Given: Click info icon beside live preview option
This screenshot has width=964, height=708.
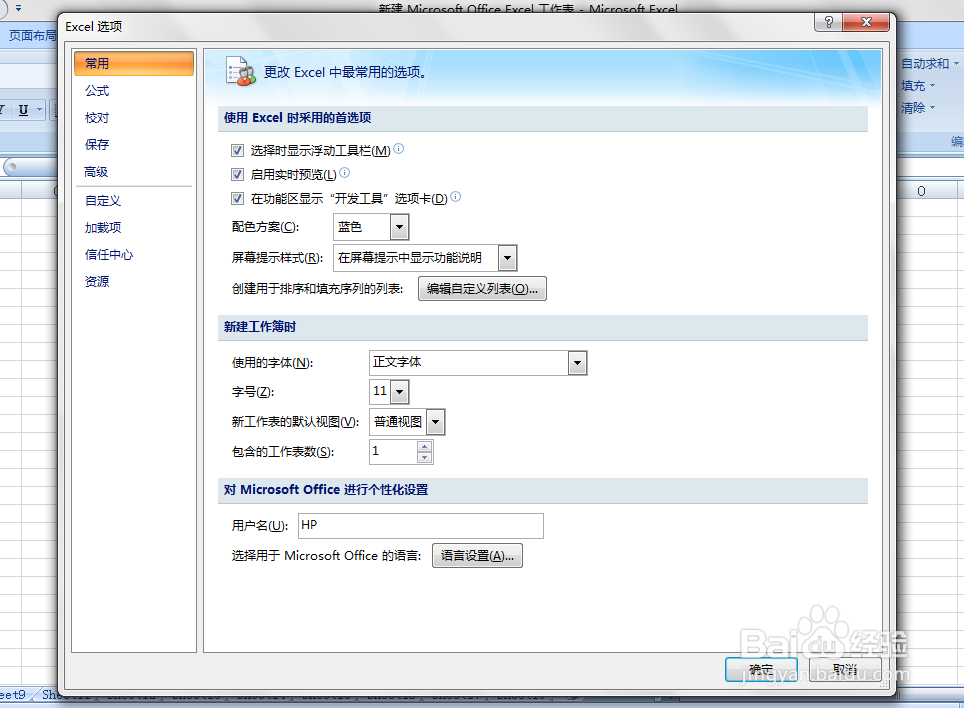Looking at the screenshot, I should (344, 172).
